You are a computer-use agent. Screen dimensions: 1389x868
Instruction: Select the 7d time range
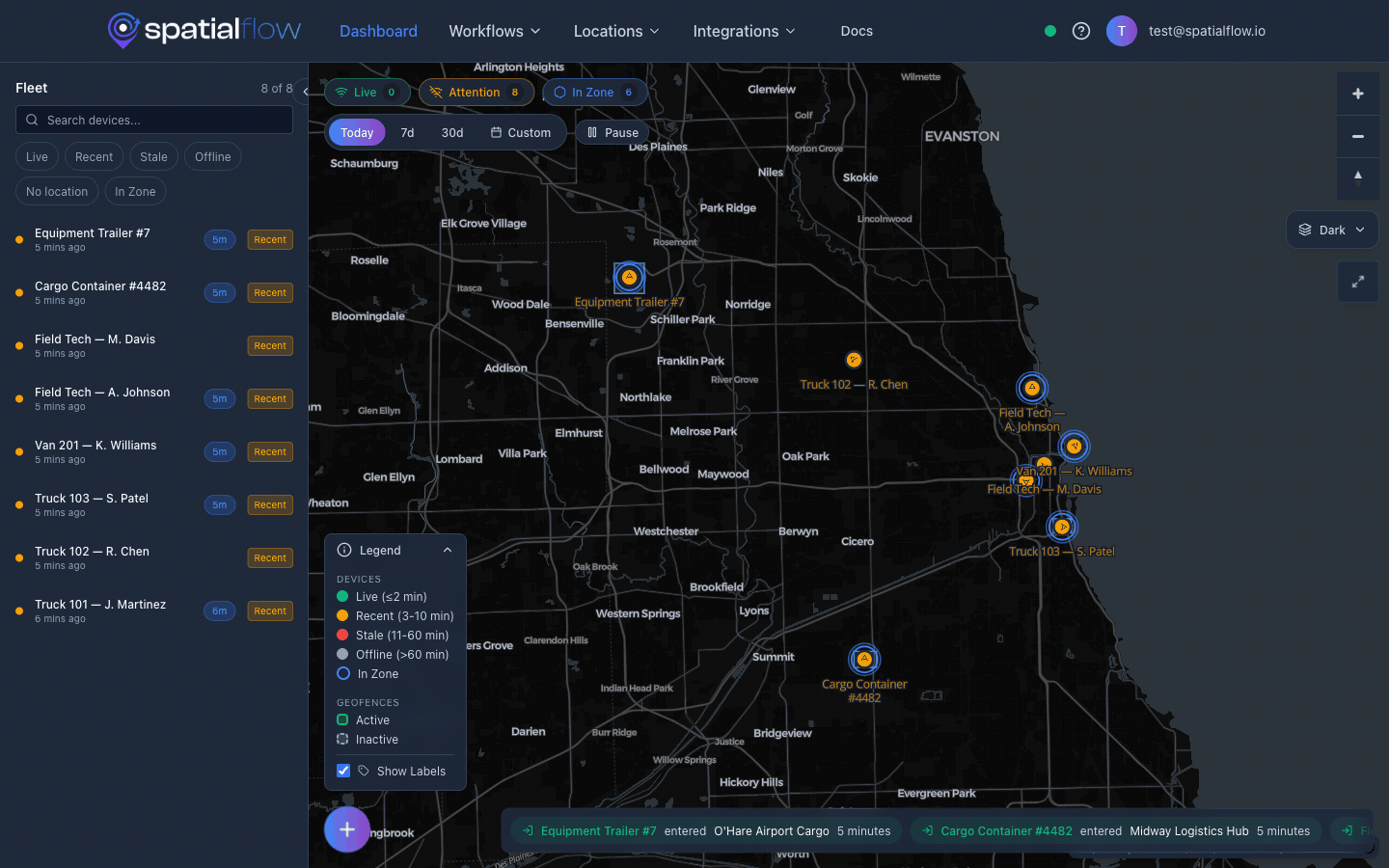407,131
